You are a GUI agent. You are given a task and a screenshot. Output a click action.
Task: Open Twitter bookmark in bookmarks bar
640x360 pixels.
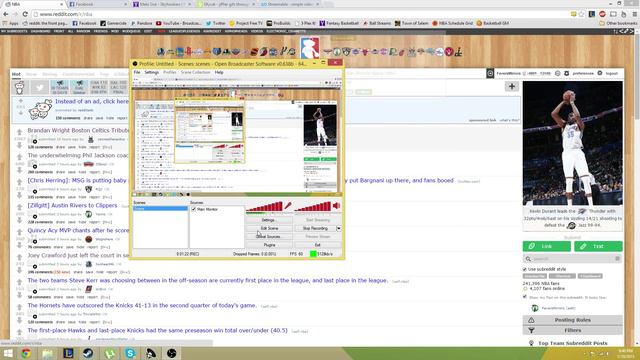pos(216,23)
